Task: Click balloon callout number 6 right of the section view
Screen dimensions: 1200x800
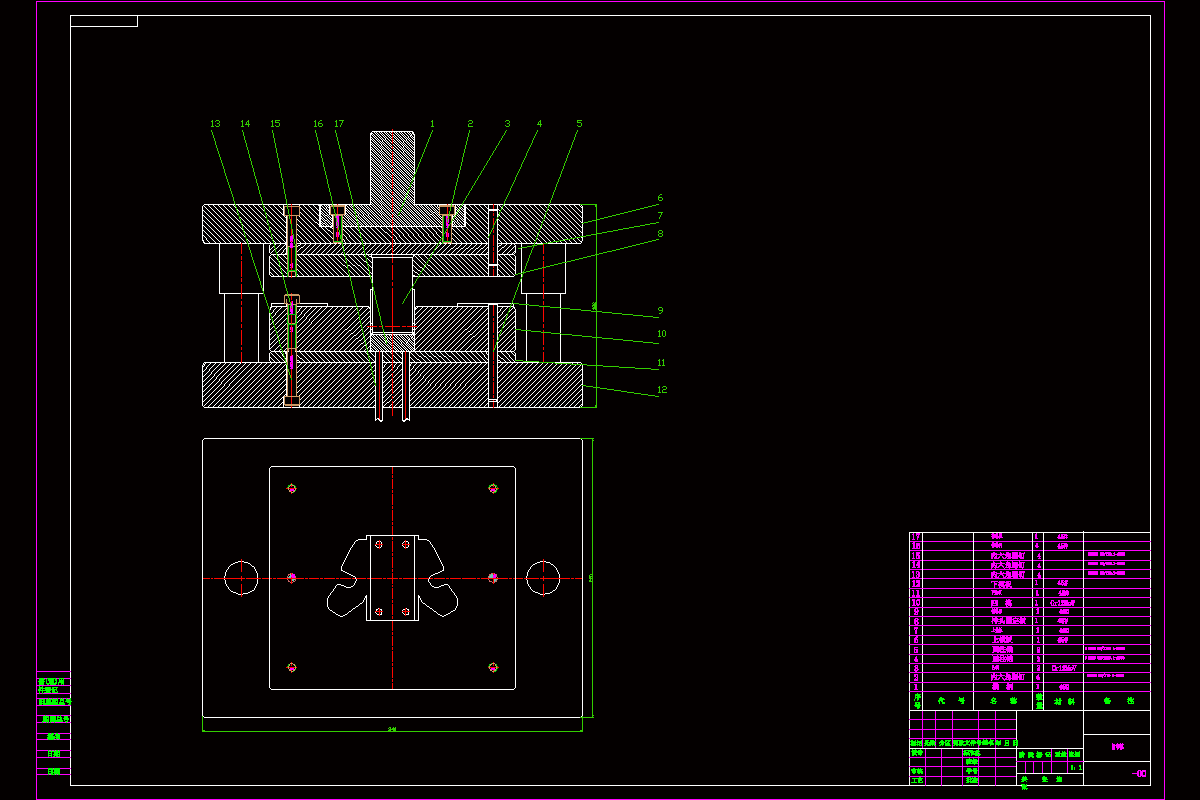Action: 660,198
